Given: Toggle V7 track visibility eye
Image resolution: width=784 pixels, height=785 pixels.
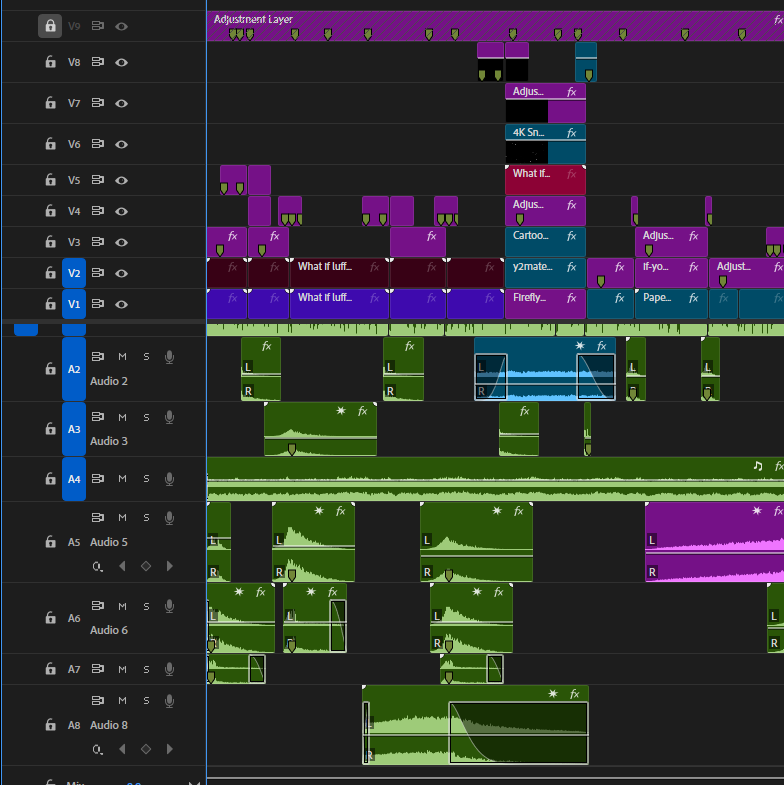Looking at the screenshot, I should [x=122, y=103].
